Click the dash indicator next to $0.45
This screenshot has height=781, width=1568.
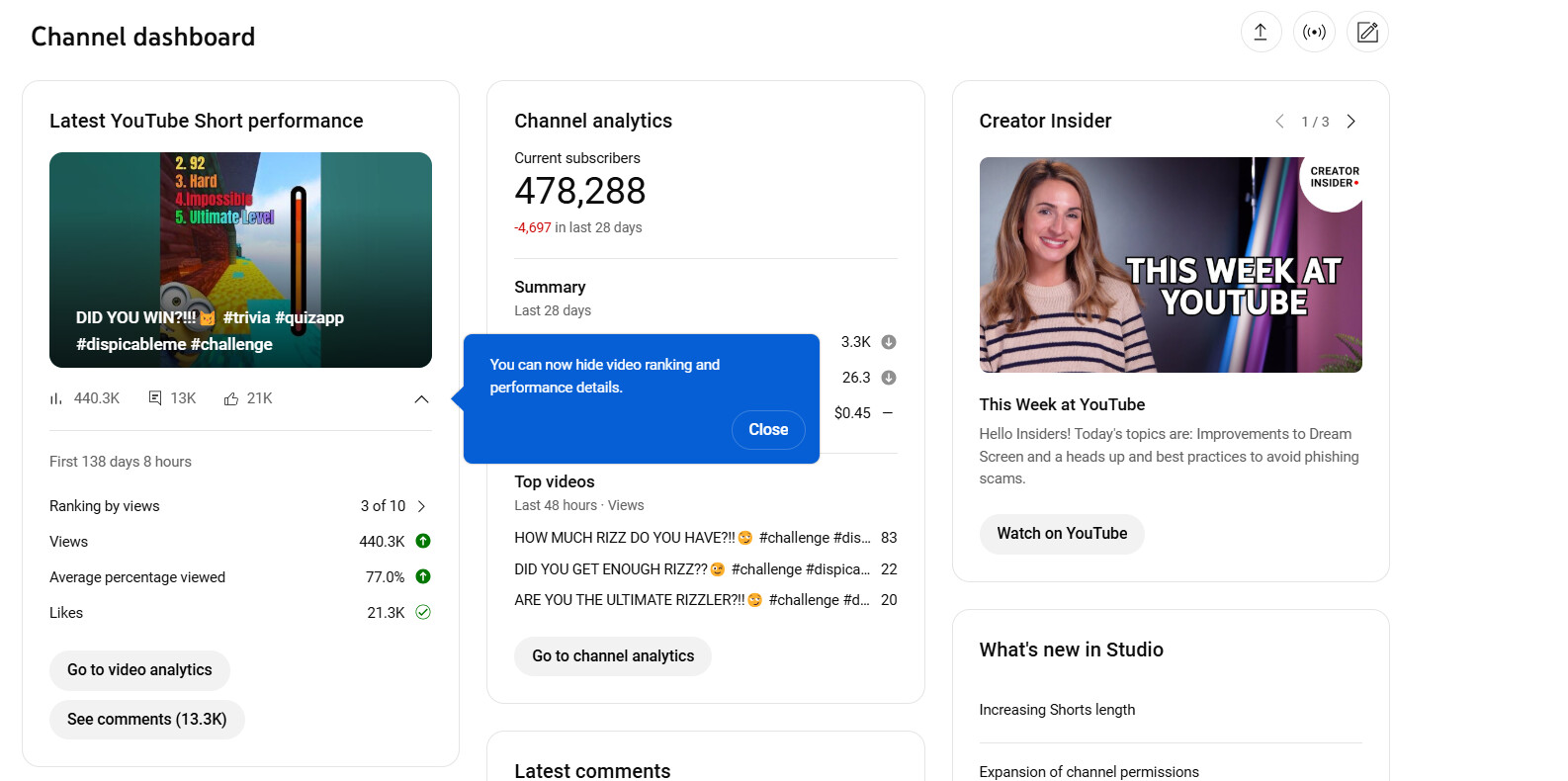[888, 413]
